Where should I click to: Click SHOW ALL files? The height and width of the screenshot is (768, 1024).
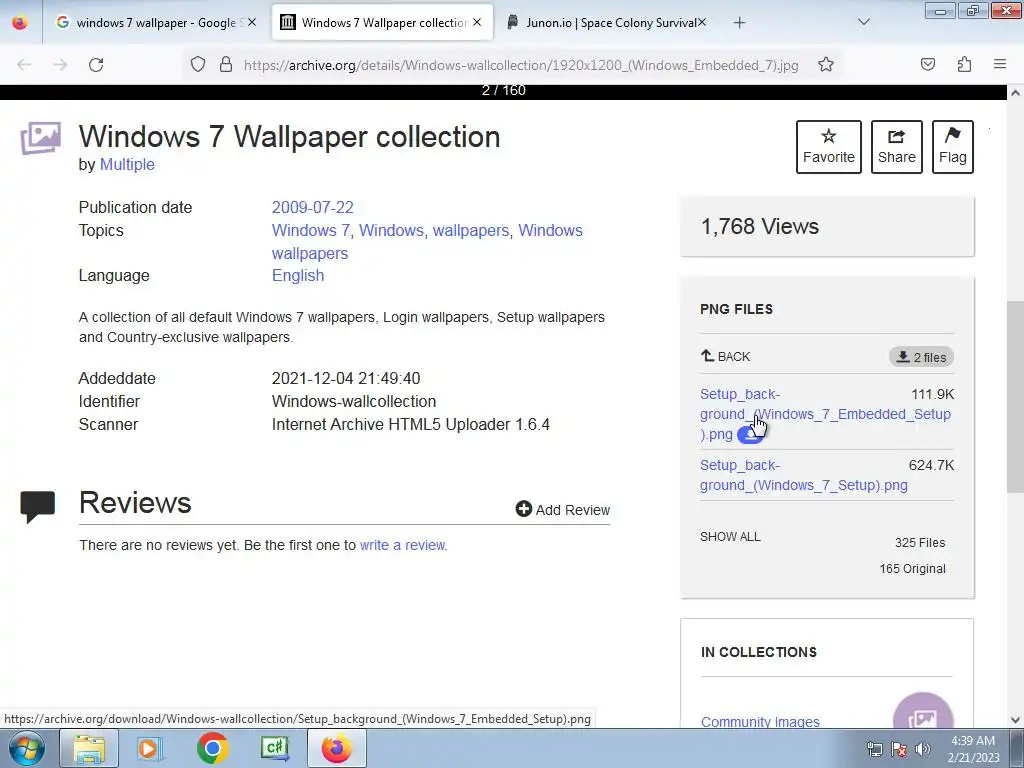coord(730,537)
